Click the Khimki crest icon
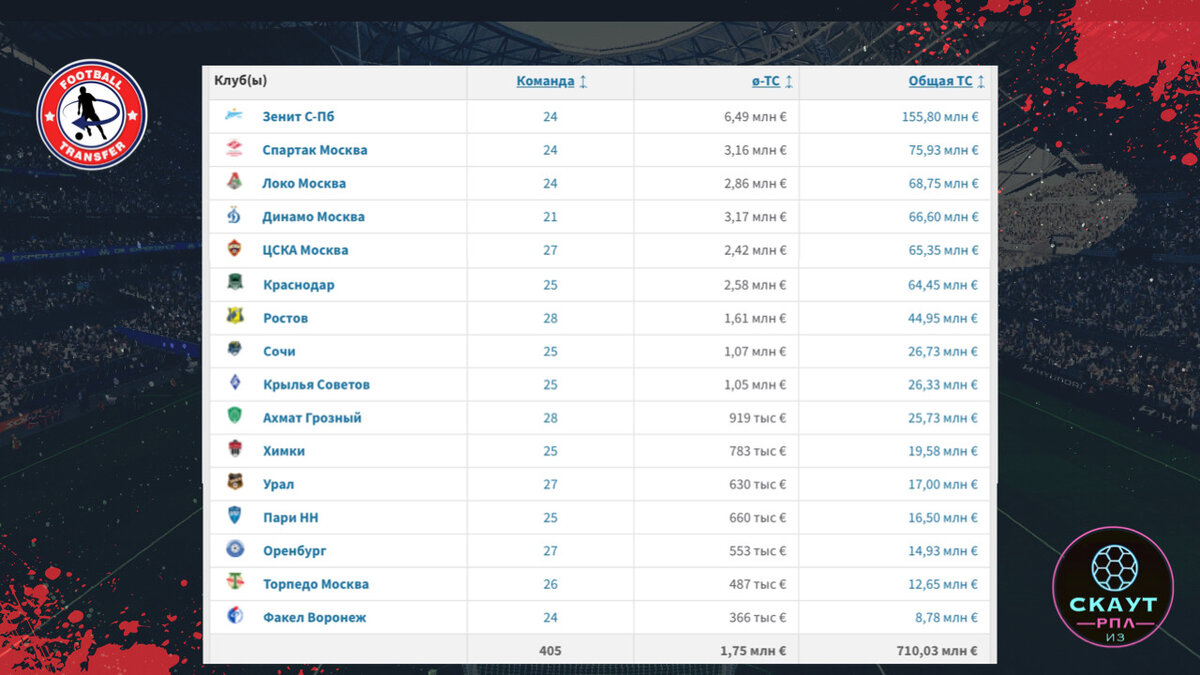Image resolution: width=1200 pixels, height=675 pixels. coord(234,450)
